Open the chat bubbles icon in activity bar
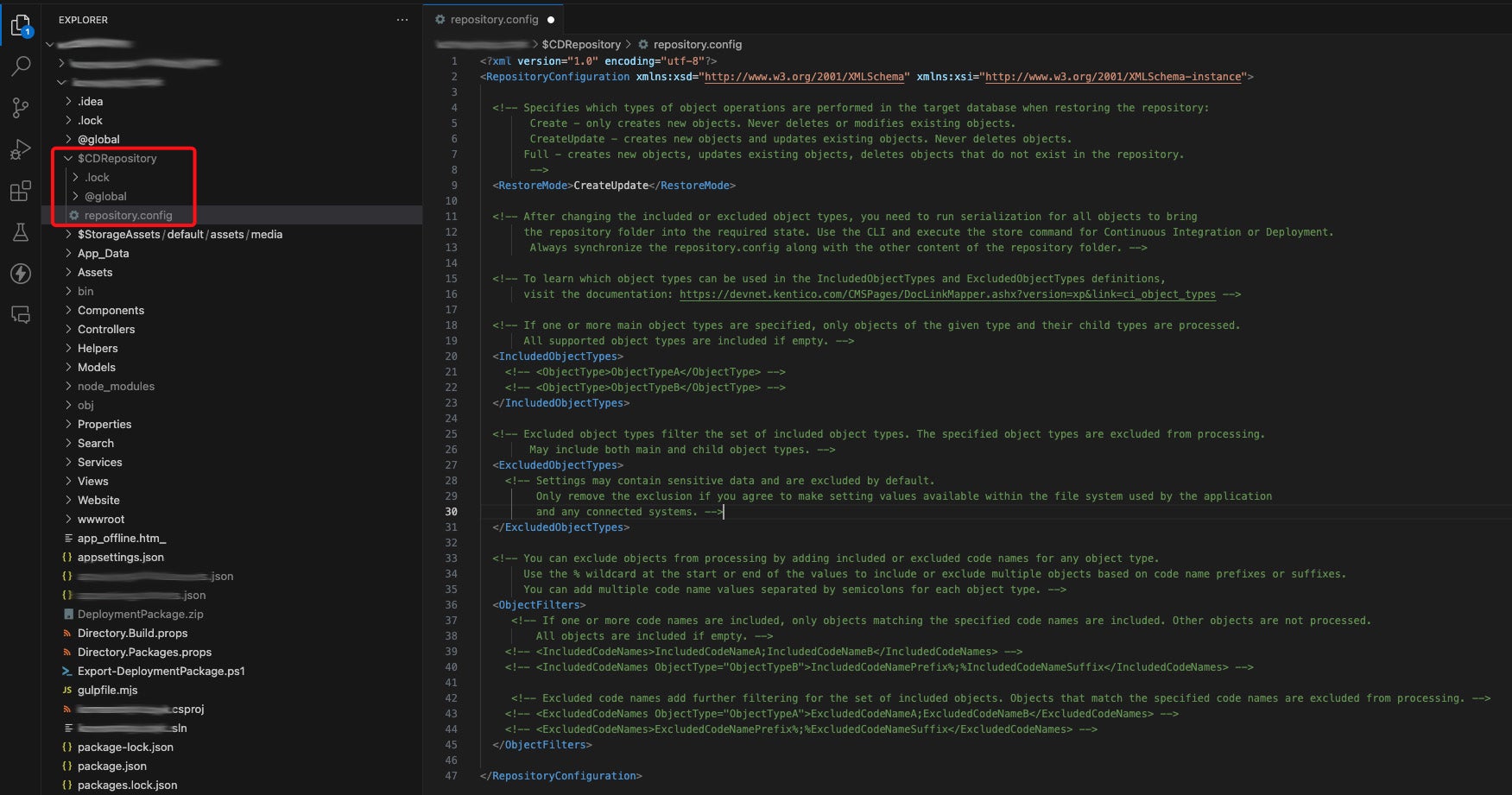 coord(21,315)
